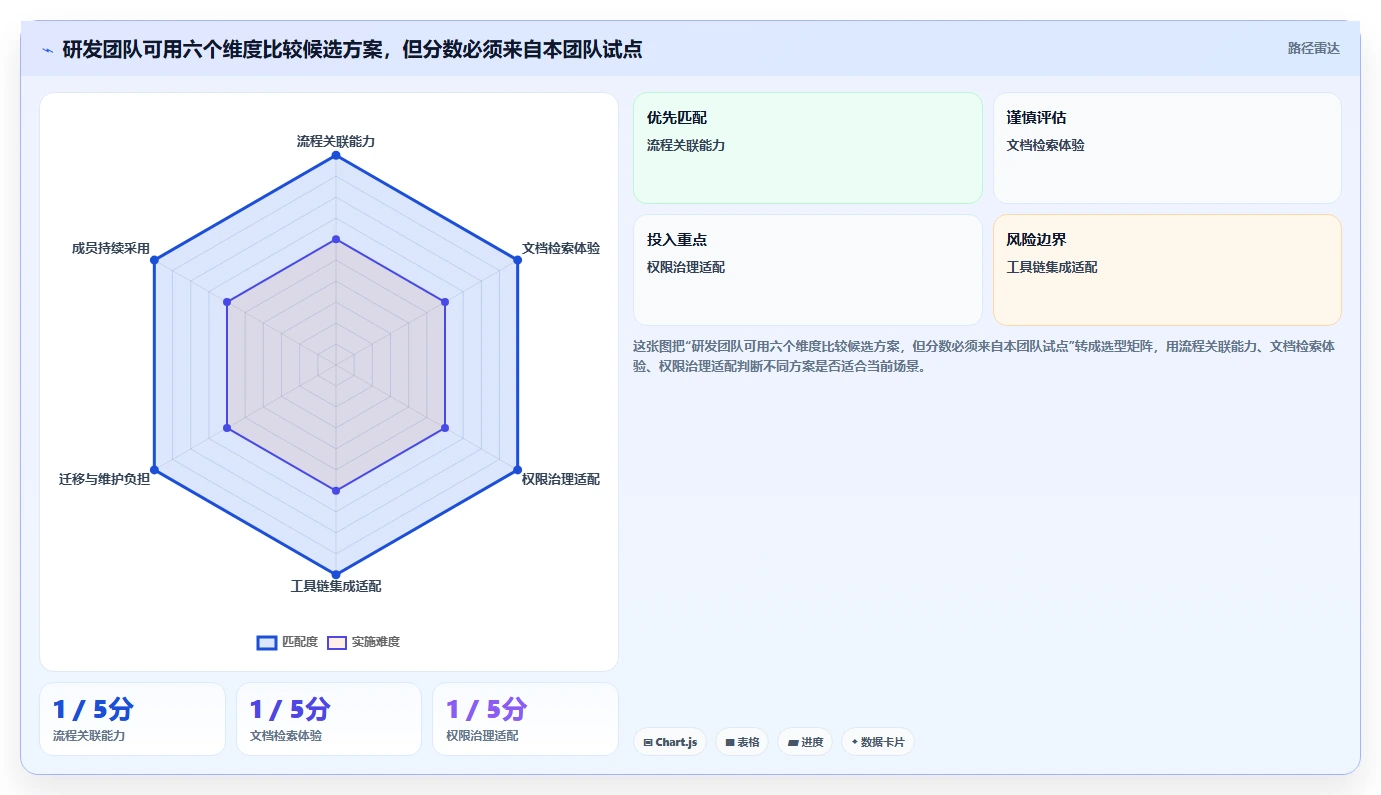
Task: Click the 匹配度 point at 成员持续采用 vertex
Action: point(154,260)
